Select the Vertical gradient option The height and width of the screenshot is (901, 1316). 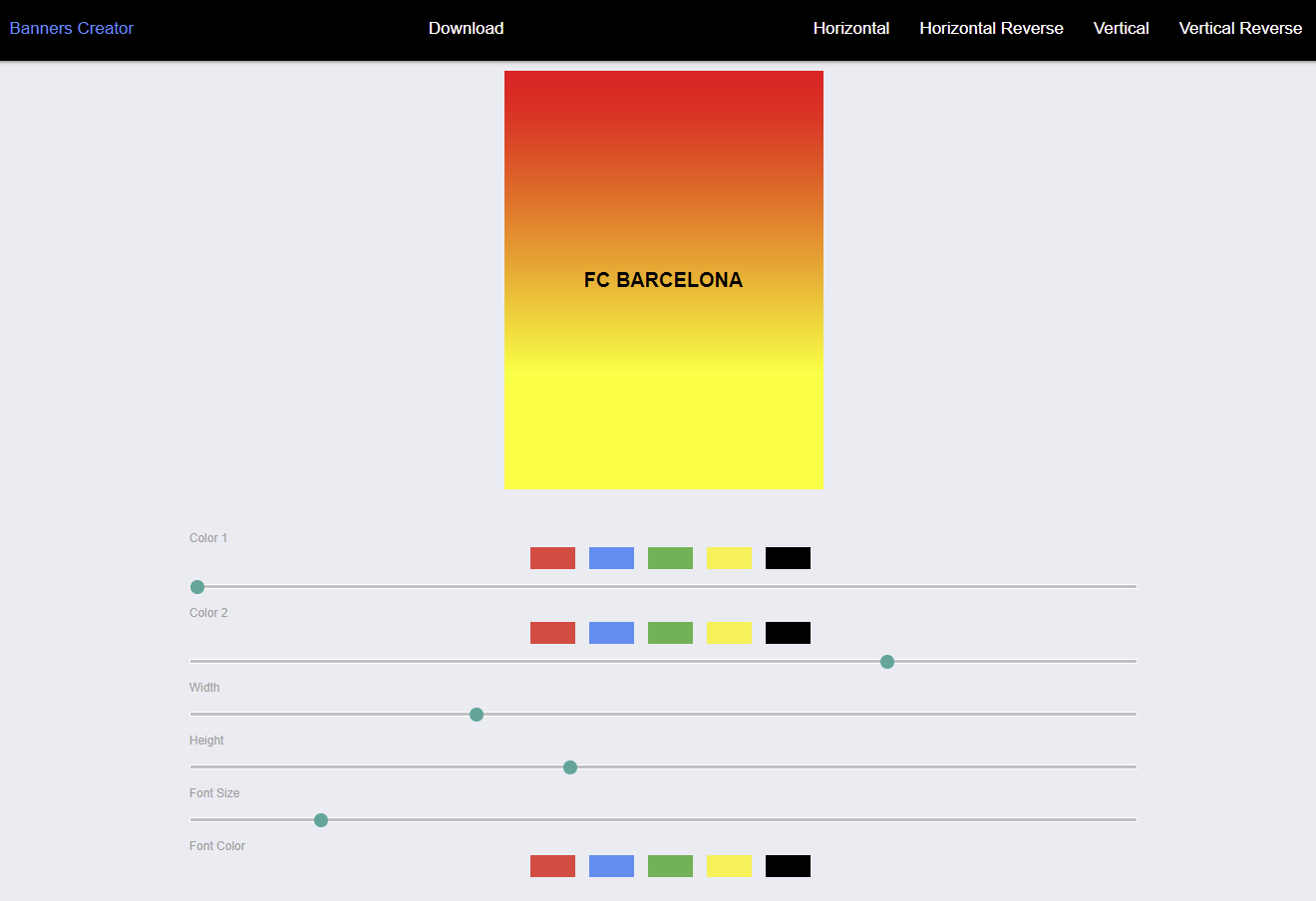click(x=1121, y=28)
